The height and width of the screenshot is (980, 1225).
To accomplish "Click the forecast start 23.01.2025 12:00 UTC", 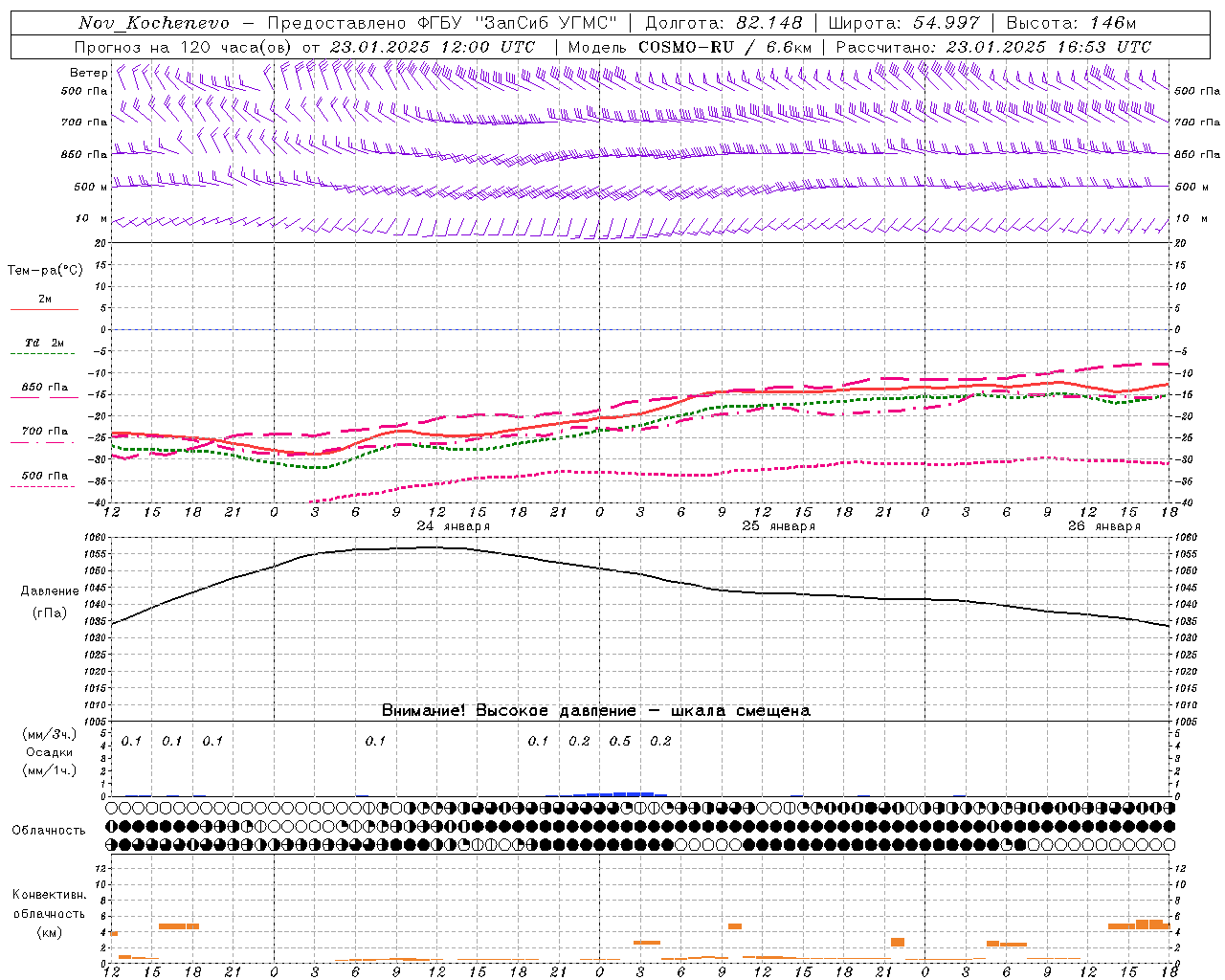I will pos(433,47).
